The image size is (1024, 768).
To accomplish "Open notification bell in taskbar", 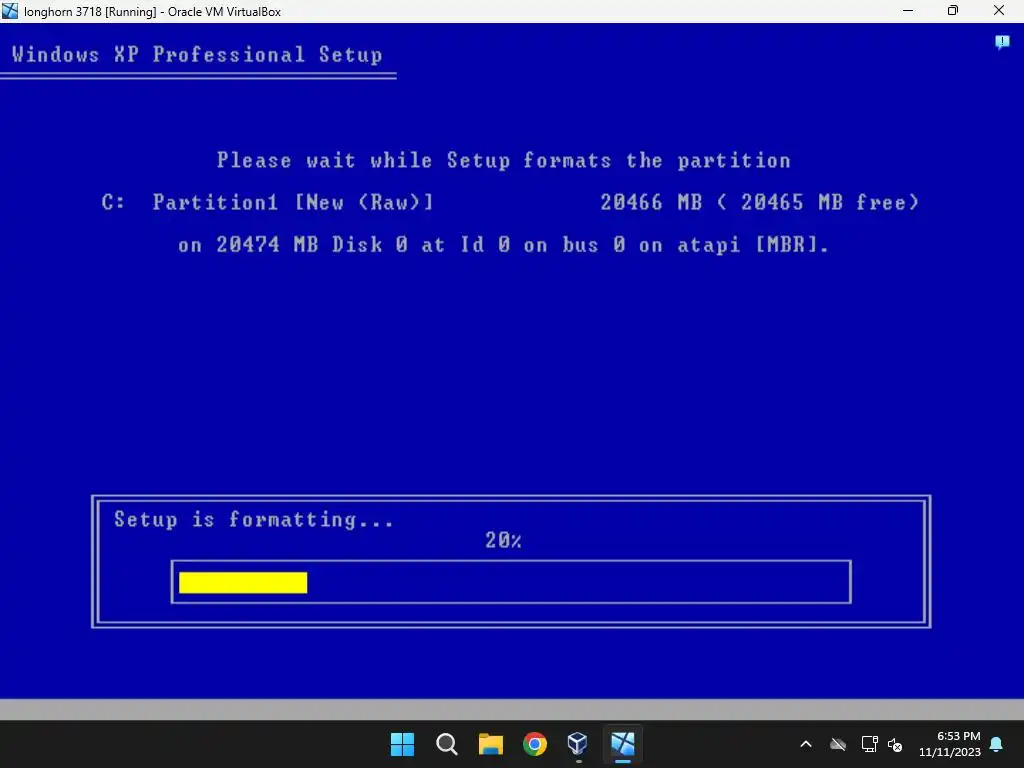I will (x=997, y=744).
